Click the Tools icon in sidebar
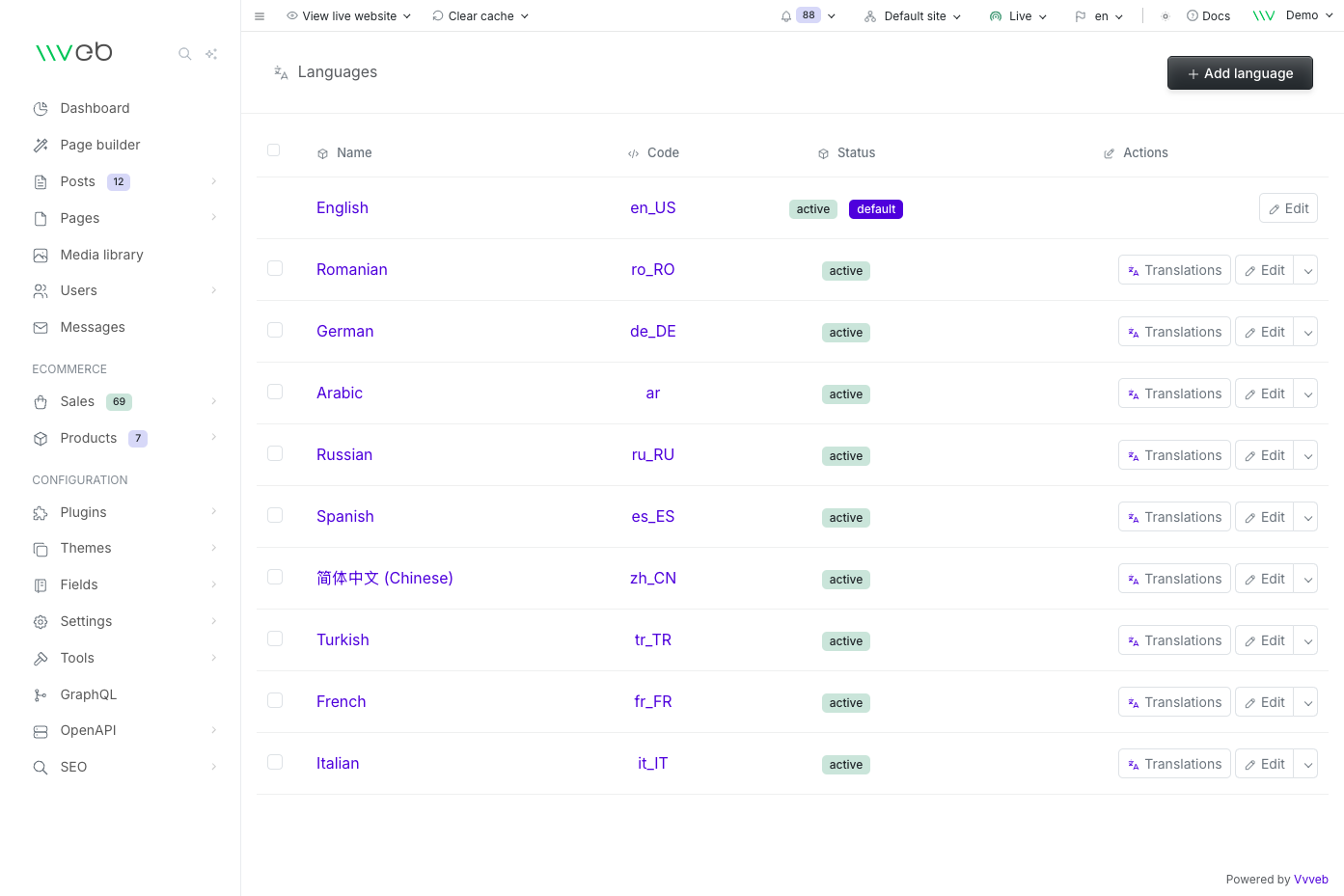The width and height of the screenshot is (1344, 896). (x=41, y=659)
